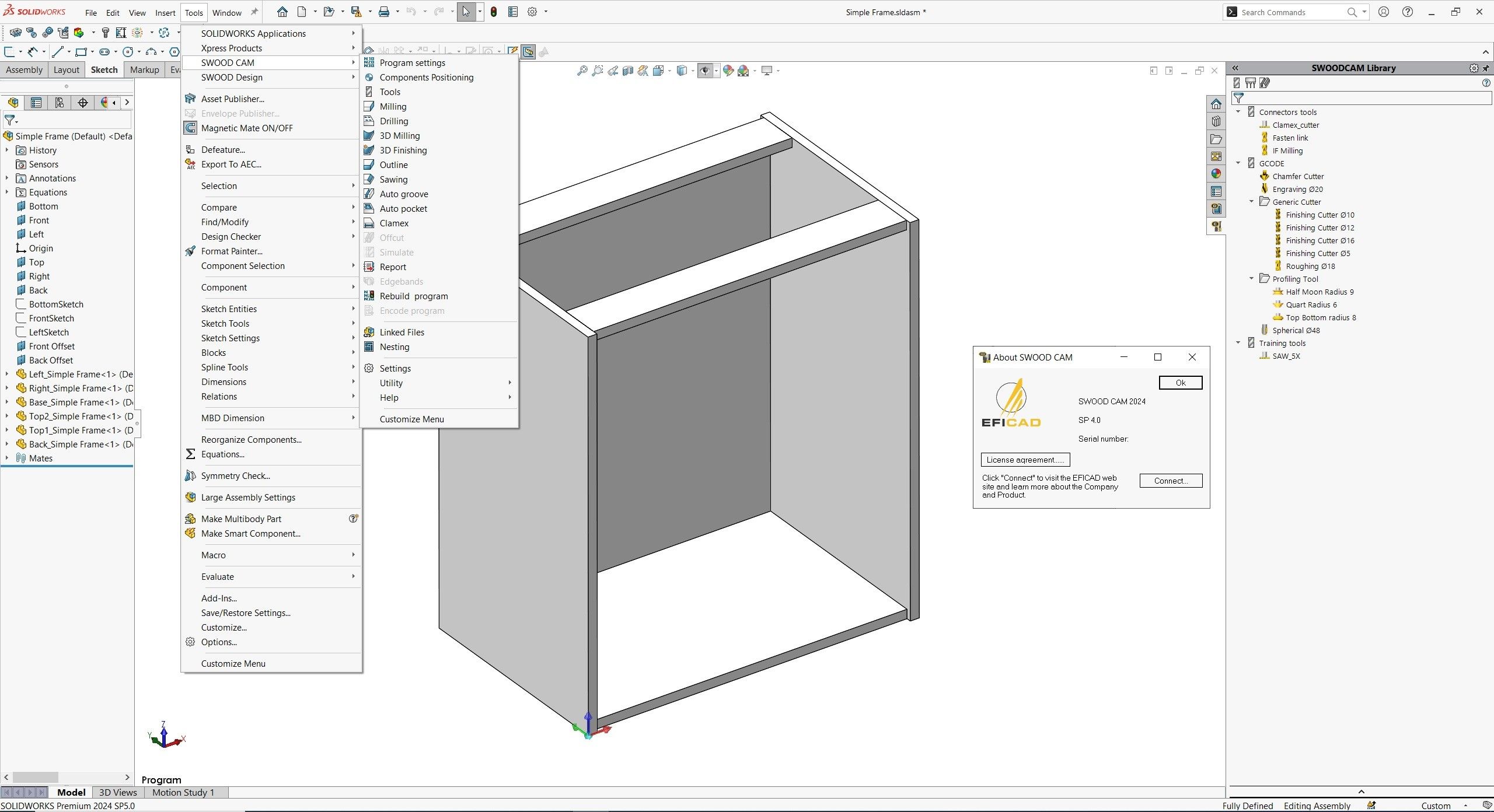Click the SWOODCAM Library settings gear
1494x812 pixels.
[x=1473, y=68]
